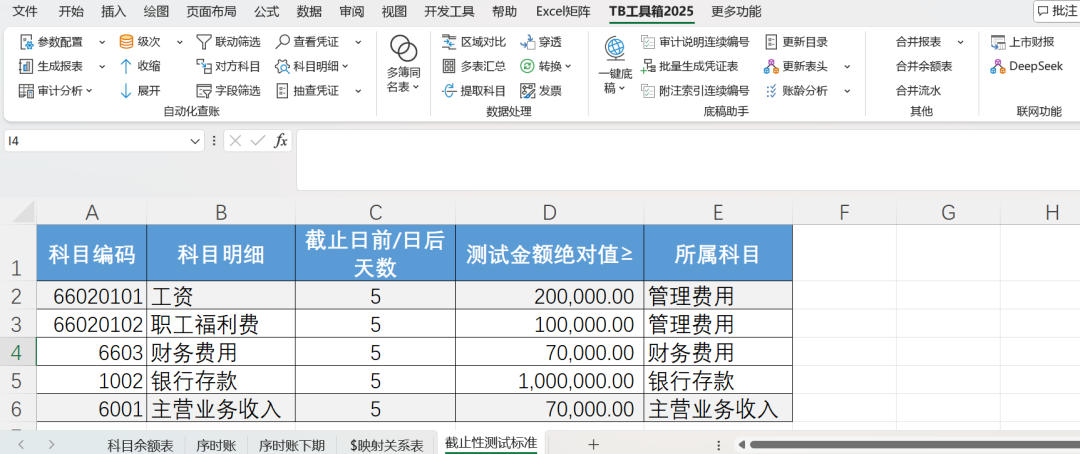Screen dimensions: 1080x454
Task: Expand the 账龄分析 dropdown arrow
Action: click(847, 90)
